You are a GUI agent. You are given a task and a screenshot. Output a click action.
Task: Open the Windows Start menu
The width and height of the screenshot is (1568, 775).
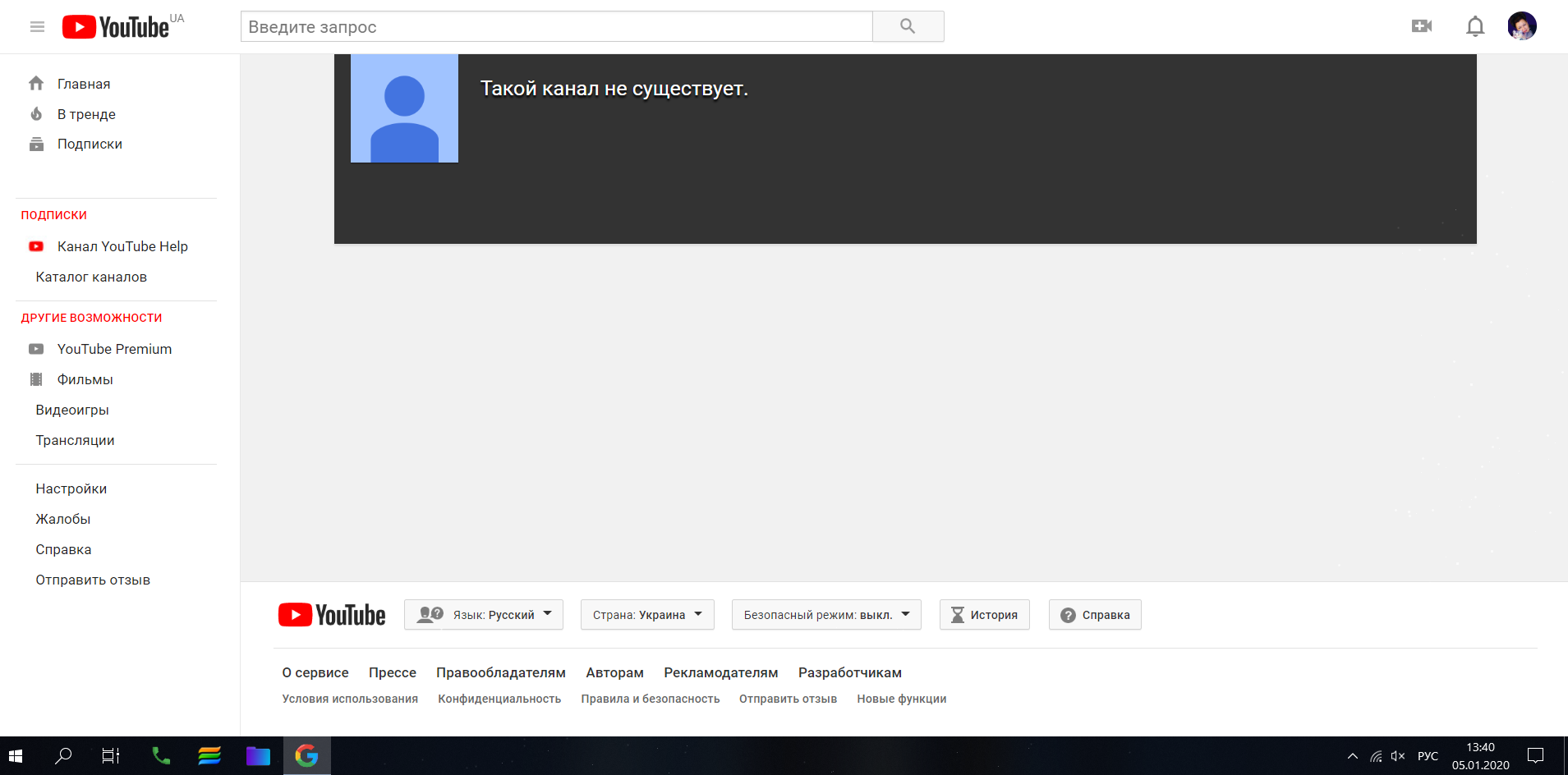(x=16, y=756)
